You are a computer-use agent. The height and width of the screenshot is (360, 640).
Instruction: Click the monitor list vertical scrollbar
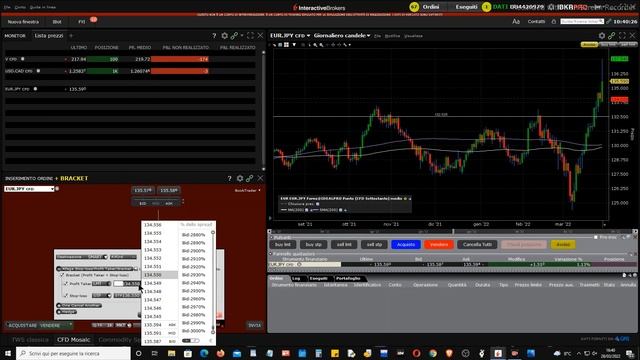tap(263, 110)
